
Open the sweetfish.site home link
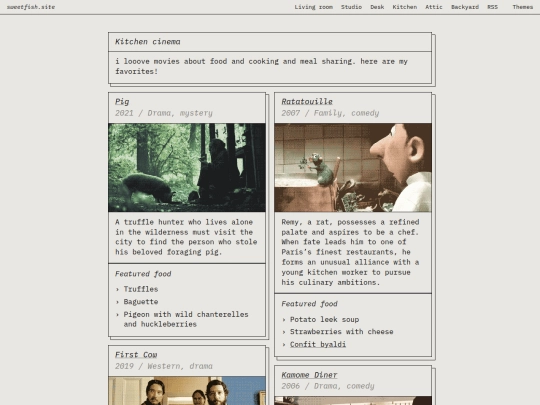click(31, 7)
